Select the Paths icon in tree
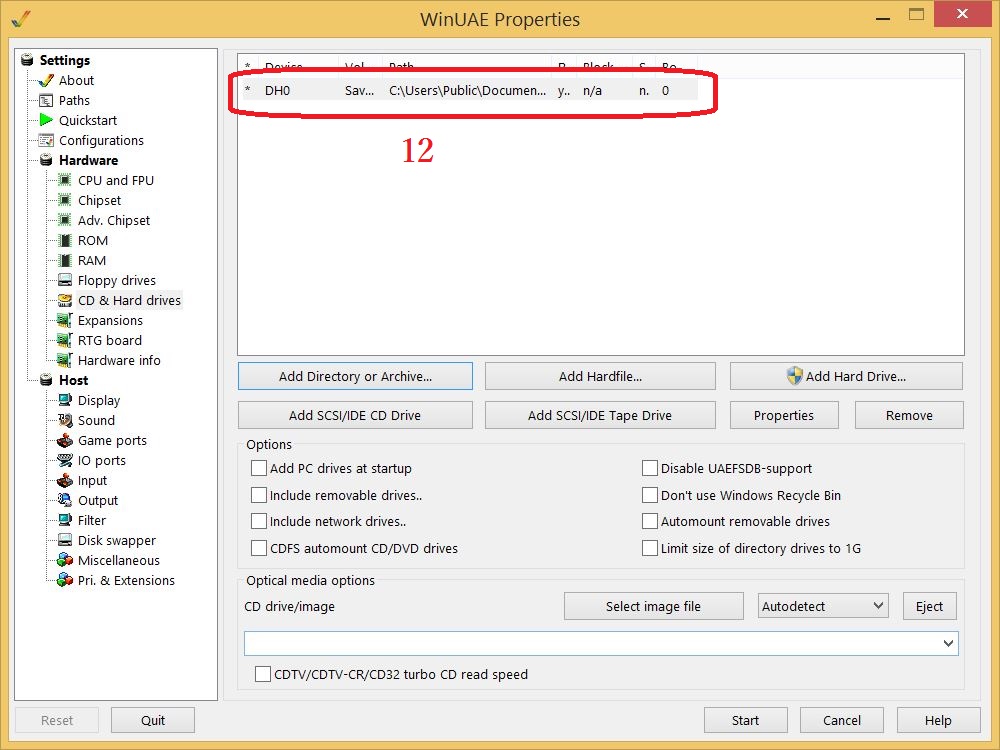The image size is (1000, 750). pos(46,100)
